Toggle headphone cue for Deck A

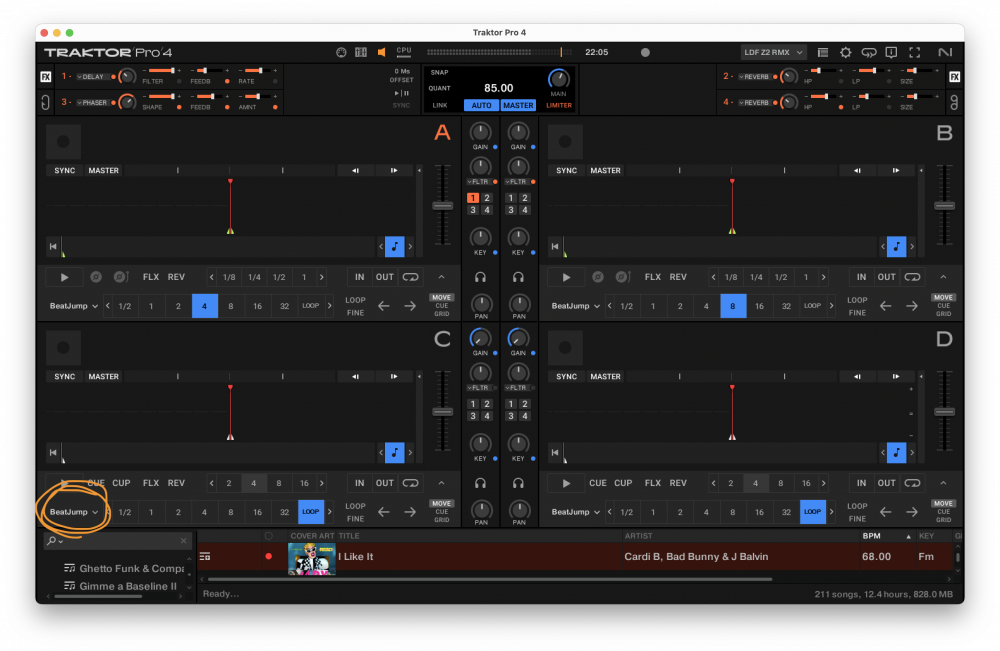click(480, 277)
